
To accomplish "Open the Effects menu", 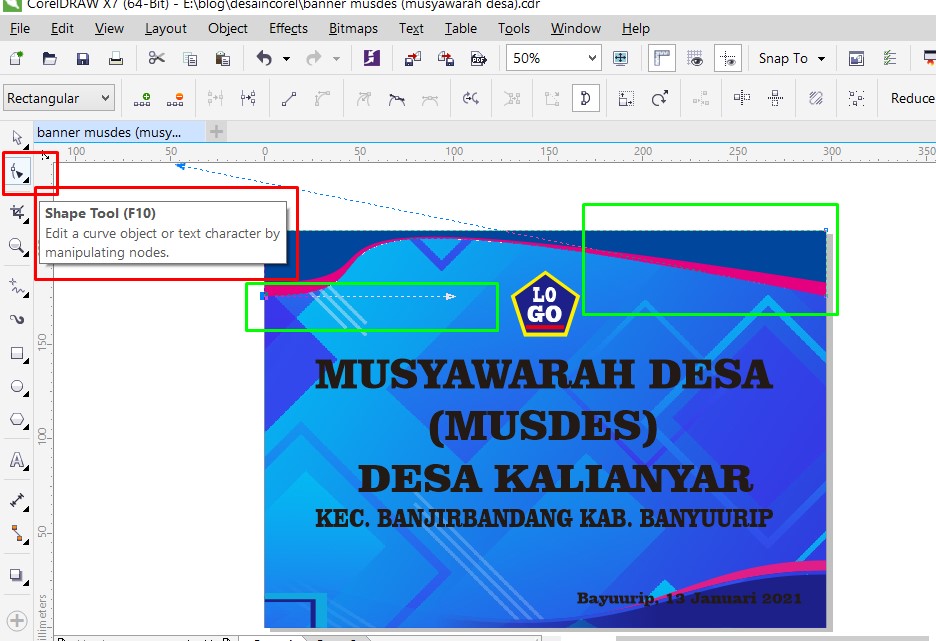I will point(287,28).
